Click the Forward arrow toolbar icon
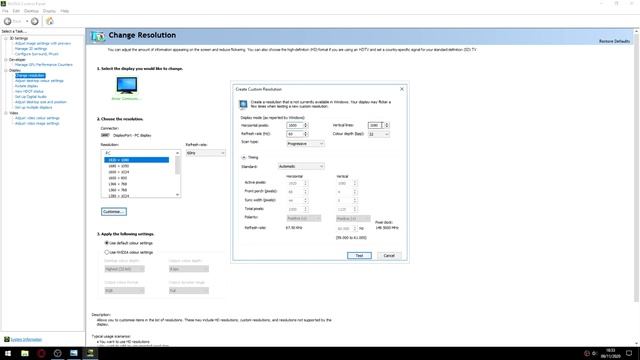640x360 pixels. pyautogui.click(x=35, y=21)
